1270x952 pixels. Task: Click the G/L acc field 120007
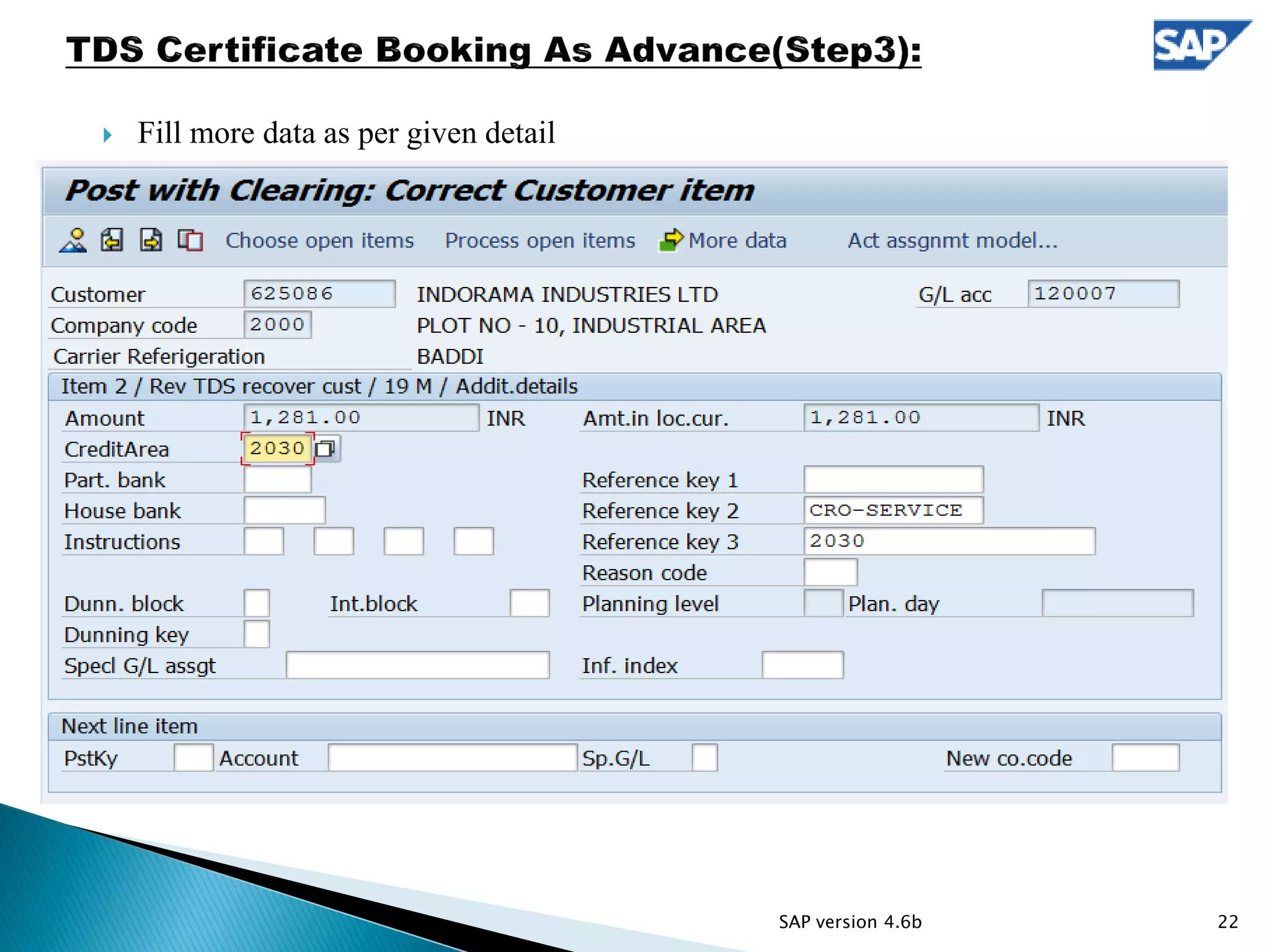(x=1103, y=294)
